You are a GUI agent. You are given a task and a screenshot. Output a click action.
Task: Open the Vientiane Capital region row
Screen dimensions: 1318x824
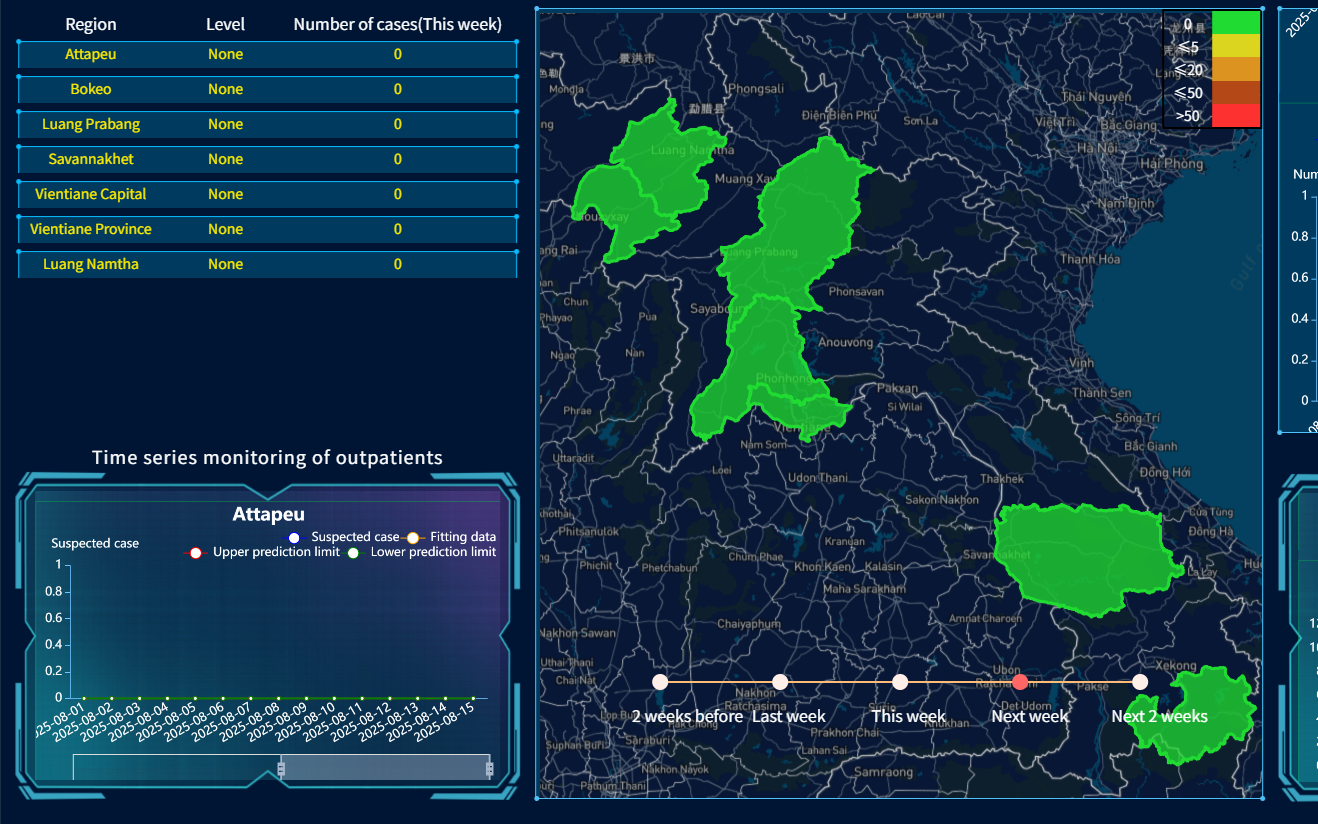coord(267,195)
